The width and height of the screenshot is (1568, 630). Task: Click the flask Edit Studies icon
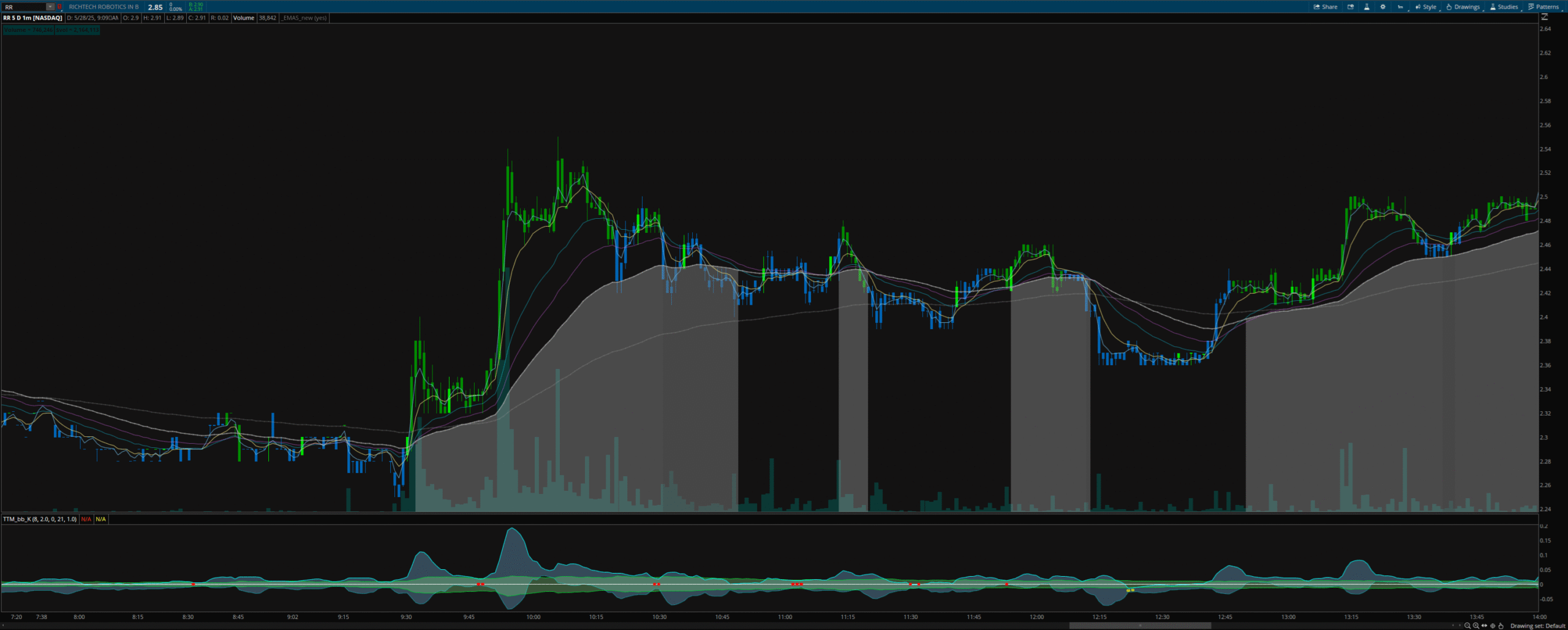(x=1366, y=7)
